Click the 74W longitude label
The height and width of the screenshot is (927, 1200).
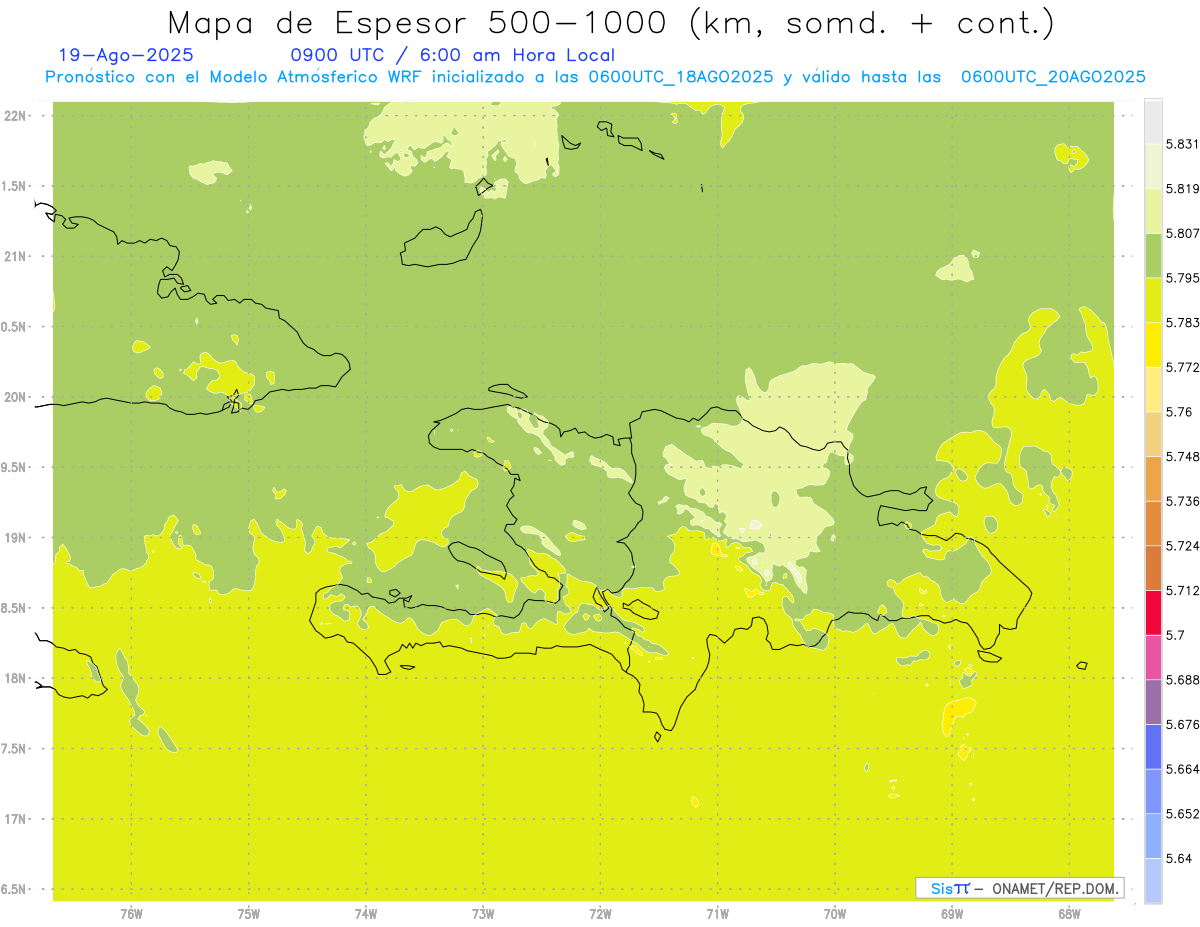coord(366,913)
